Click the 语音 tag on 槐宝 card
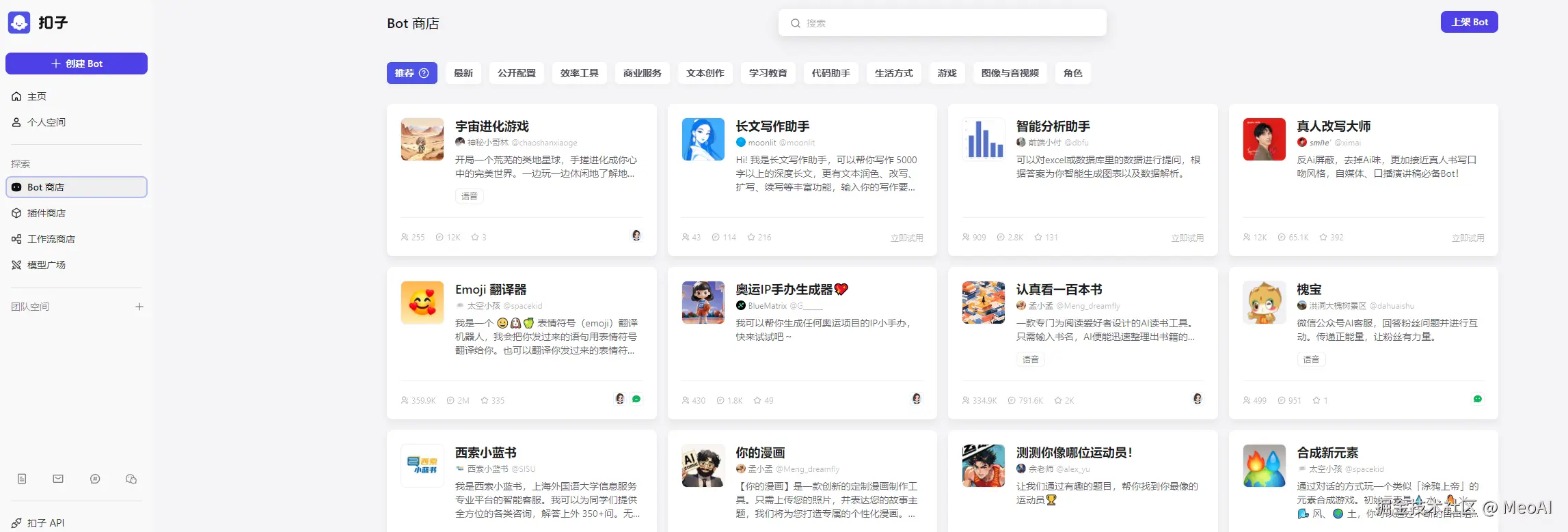 (1311, 359)
